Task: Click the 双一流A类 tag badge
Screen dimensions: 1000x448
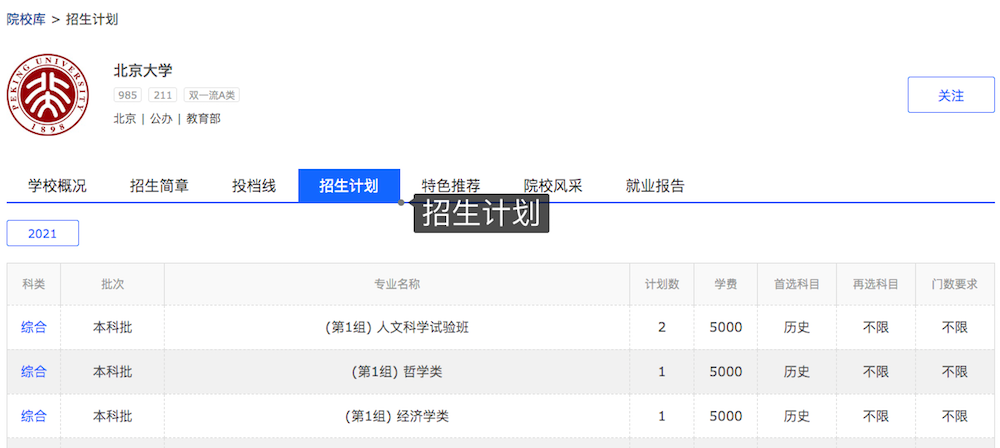Action: point(211,95)
